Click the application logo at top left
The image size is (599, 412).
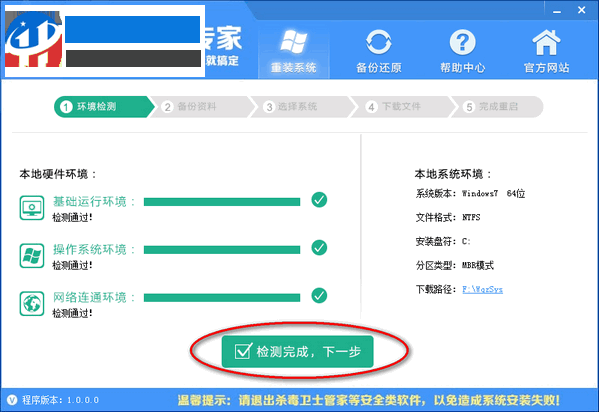34,39
